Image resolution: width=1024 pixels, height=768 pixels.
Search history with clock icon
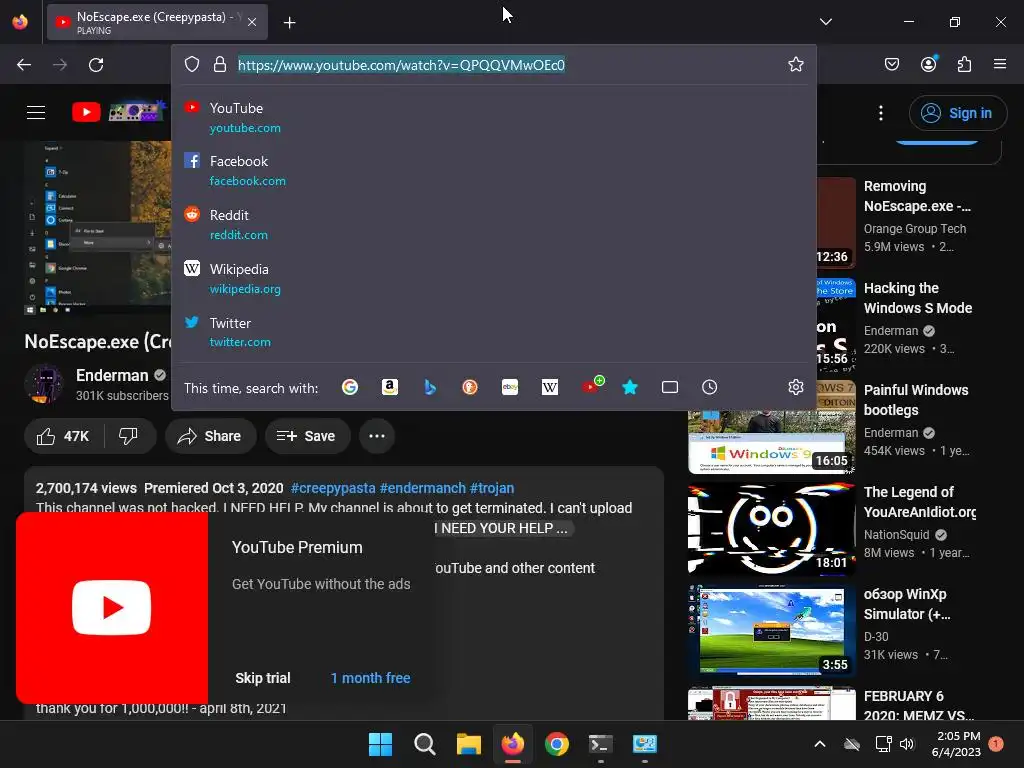coord(710,387)
